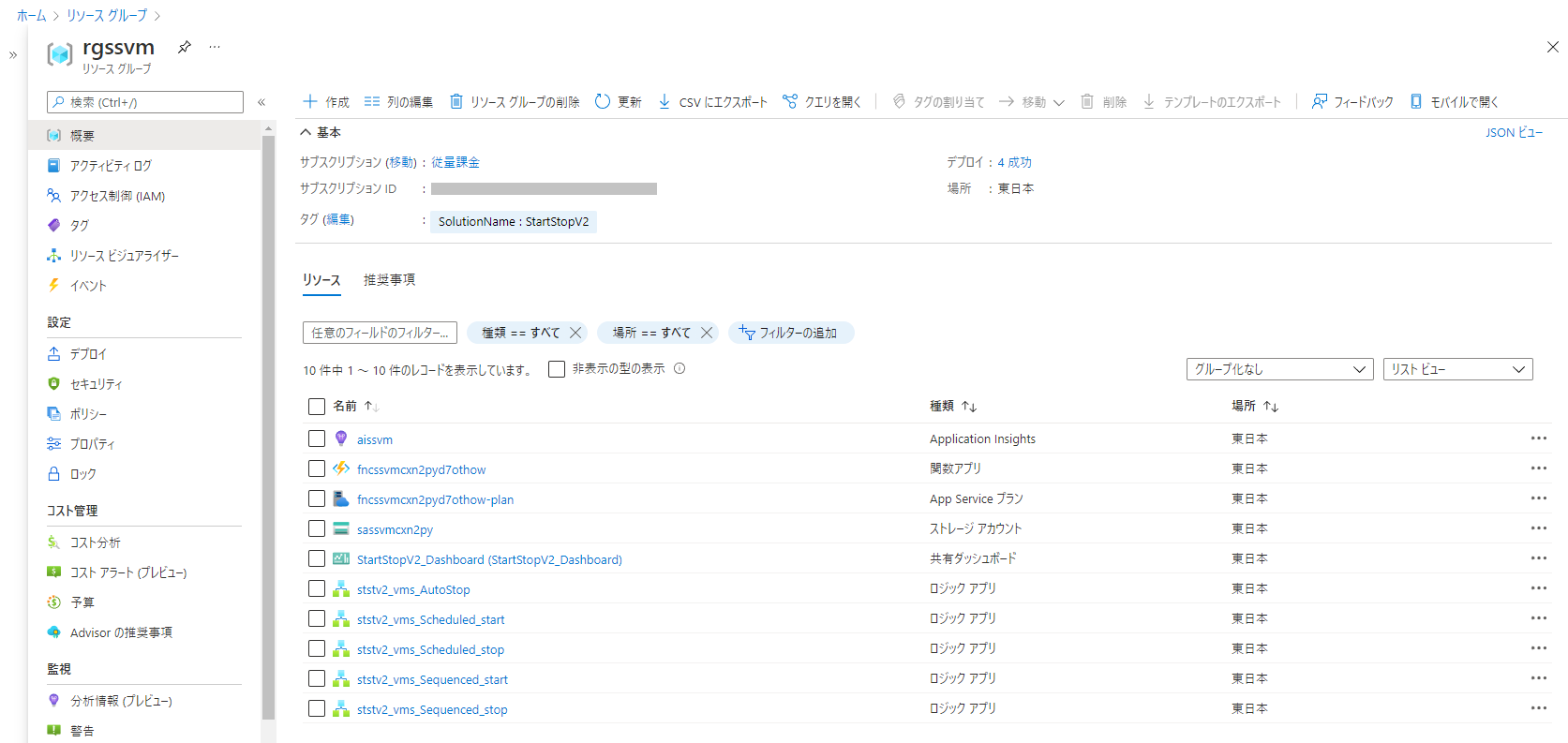Click テンプレートのエクスポート

click(x=1212, y=102)
